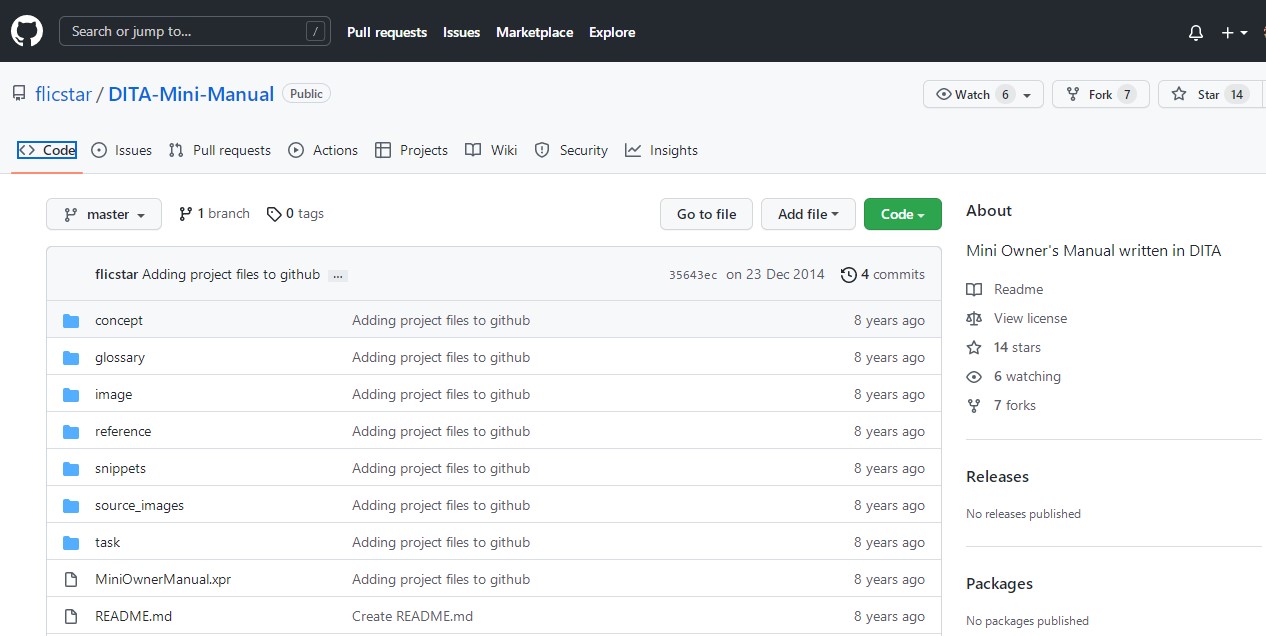The image size is (1266, 636).
Task: Click the reference folder icon
Action: tap(71, 432)
